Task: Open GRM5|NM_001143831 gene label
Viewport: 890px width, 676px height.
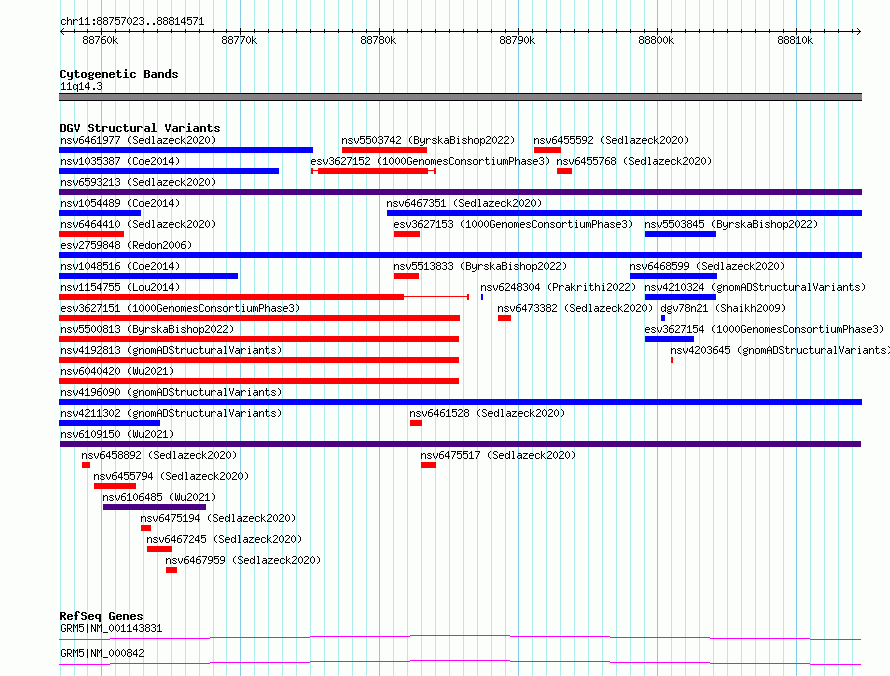Action: (x=111, y=628)
